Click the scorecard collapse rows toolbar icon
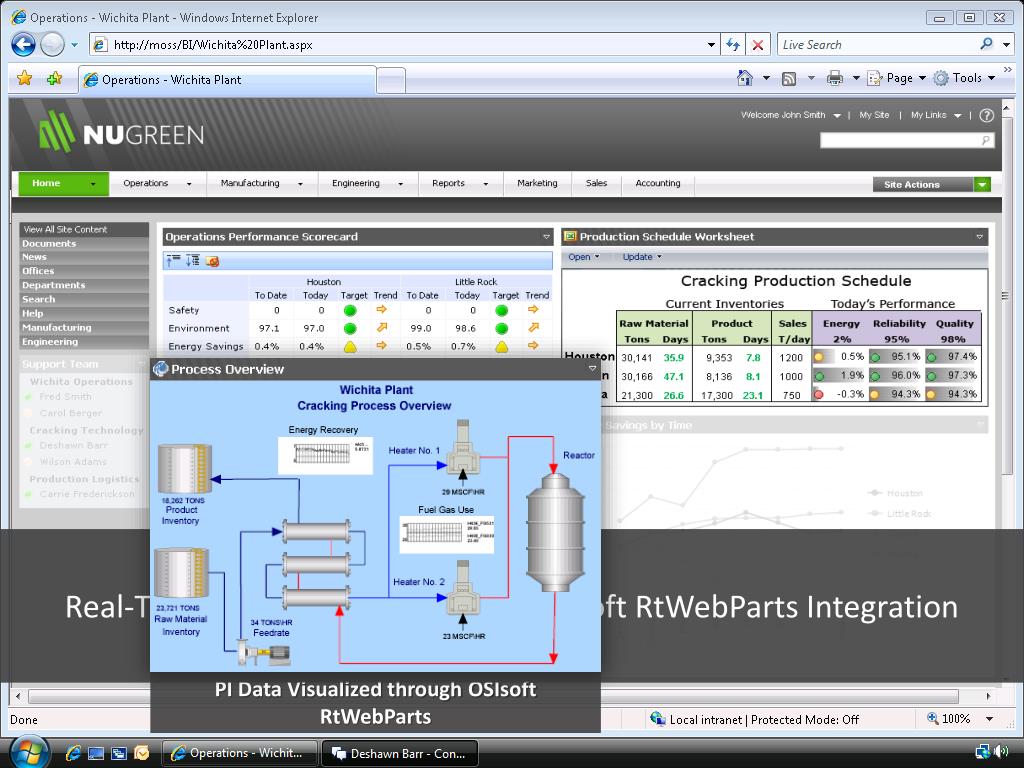 tap(173, 261)
